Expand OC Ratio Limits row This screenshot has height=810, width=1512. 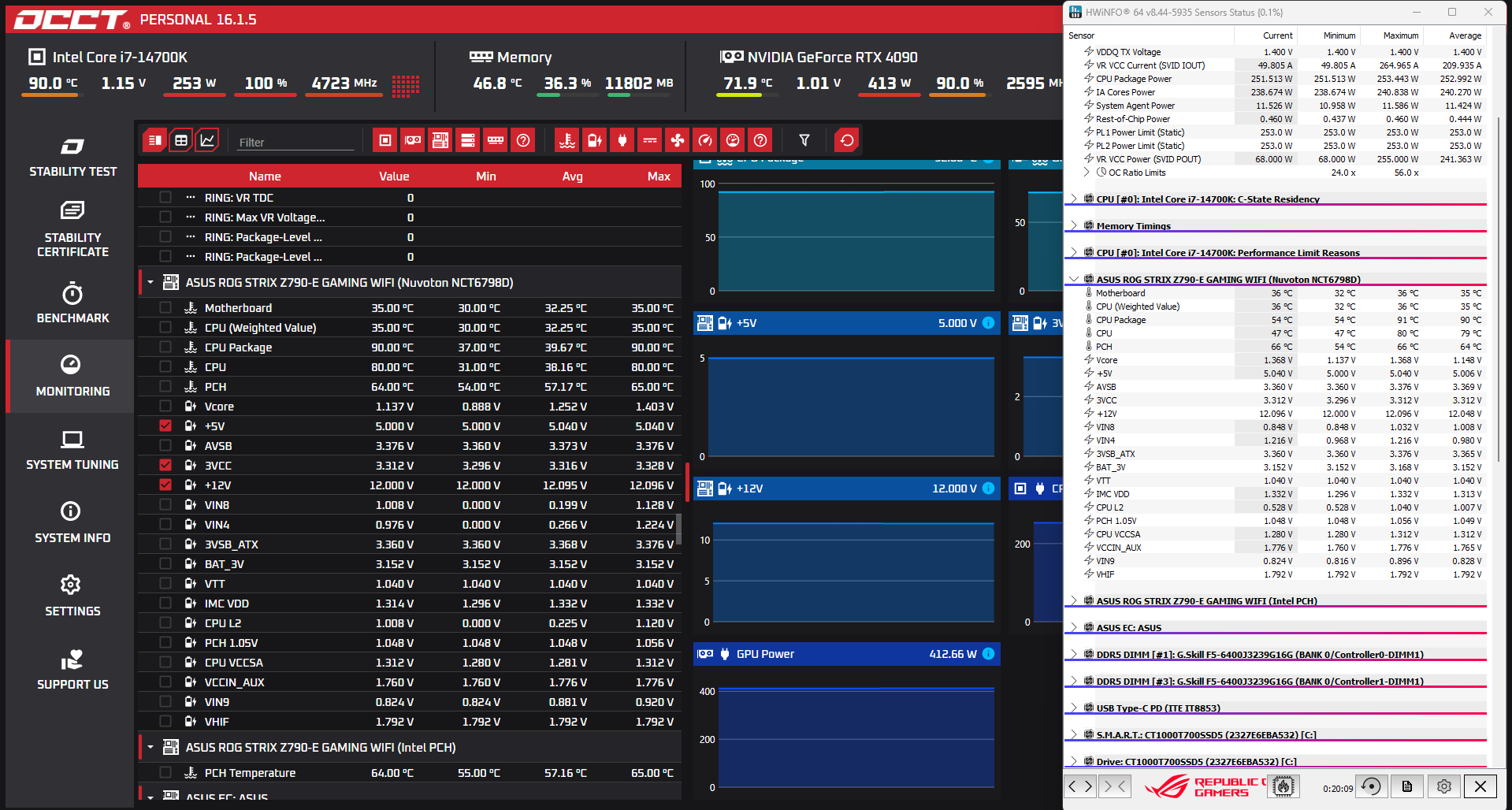click(x=1087, y=172)
